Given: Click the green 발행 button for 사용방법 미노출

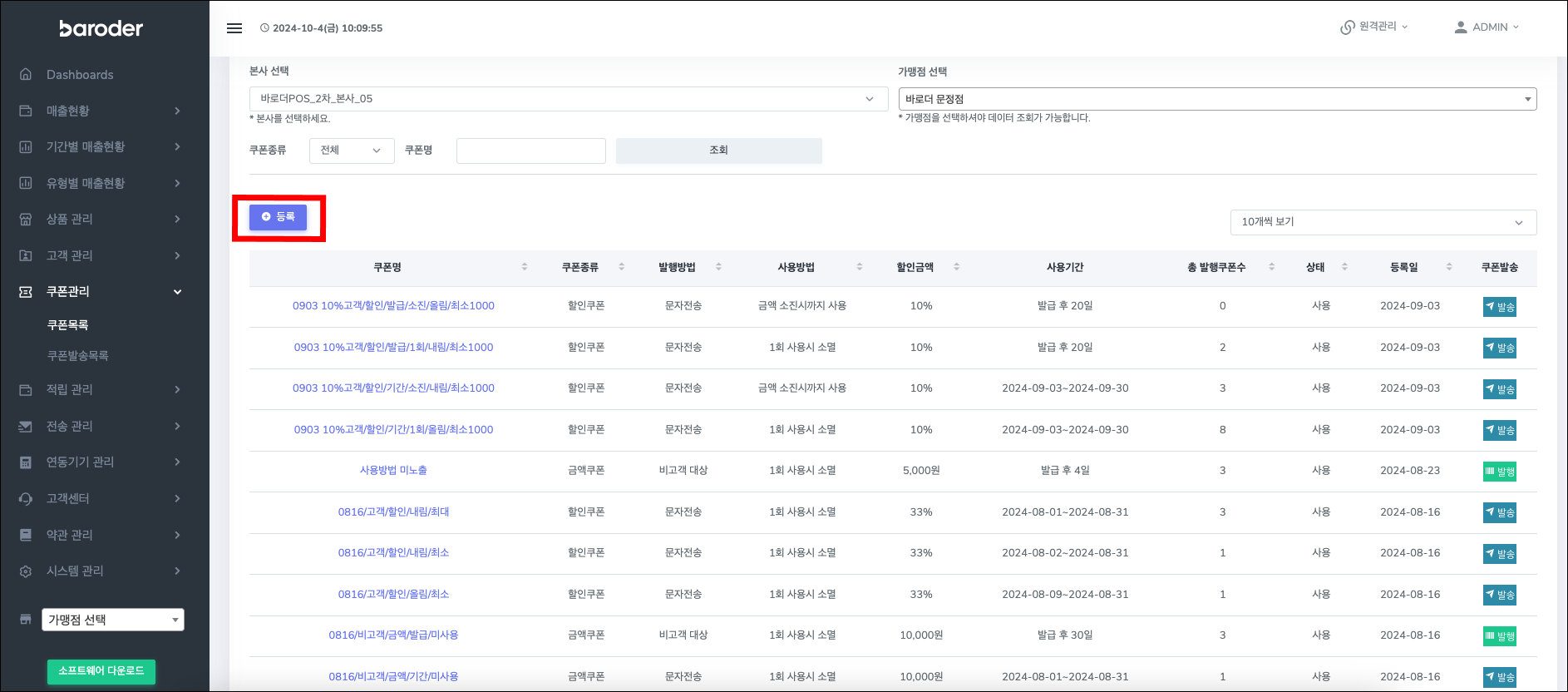Looking at the screenshot, I should click(1499, 472).
